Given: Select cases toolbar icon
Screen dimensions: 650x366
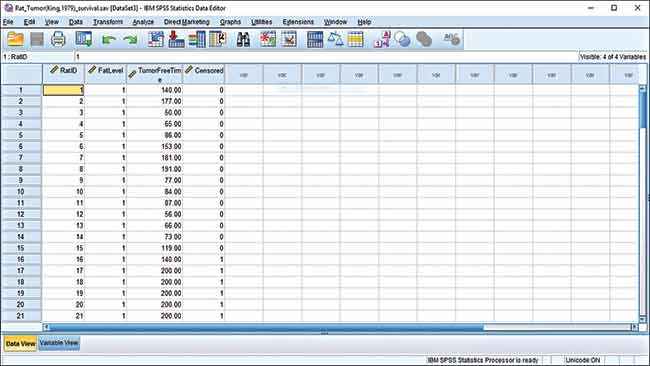Looking at the screenshot, I should (356, 39).
